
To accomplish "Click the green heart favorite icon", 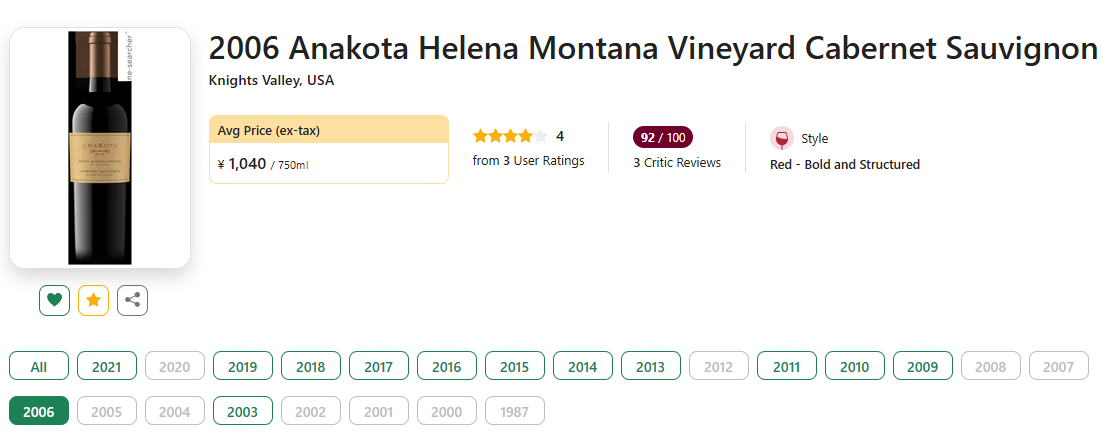I will (x=54, y=300).
